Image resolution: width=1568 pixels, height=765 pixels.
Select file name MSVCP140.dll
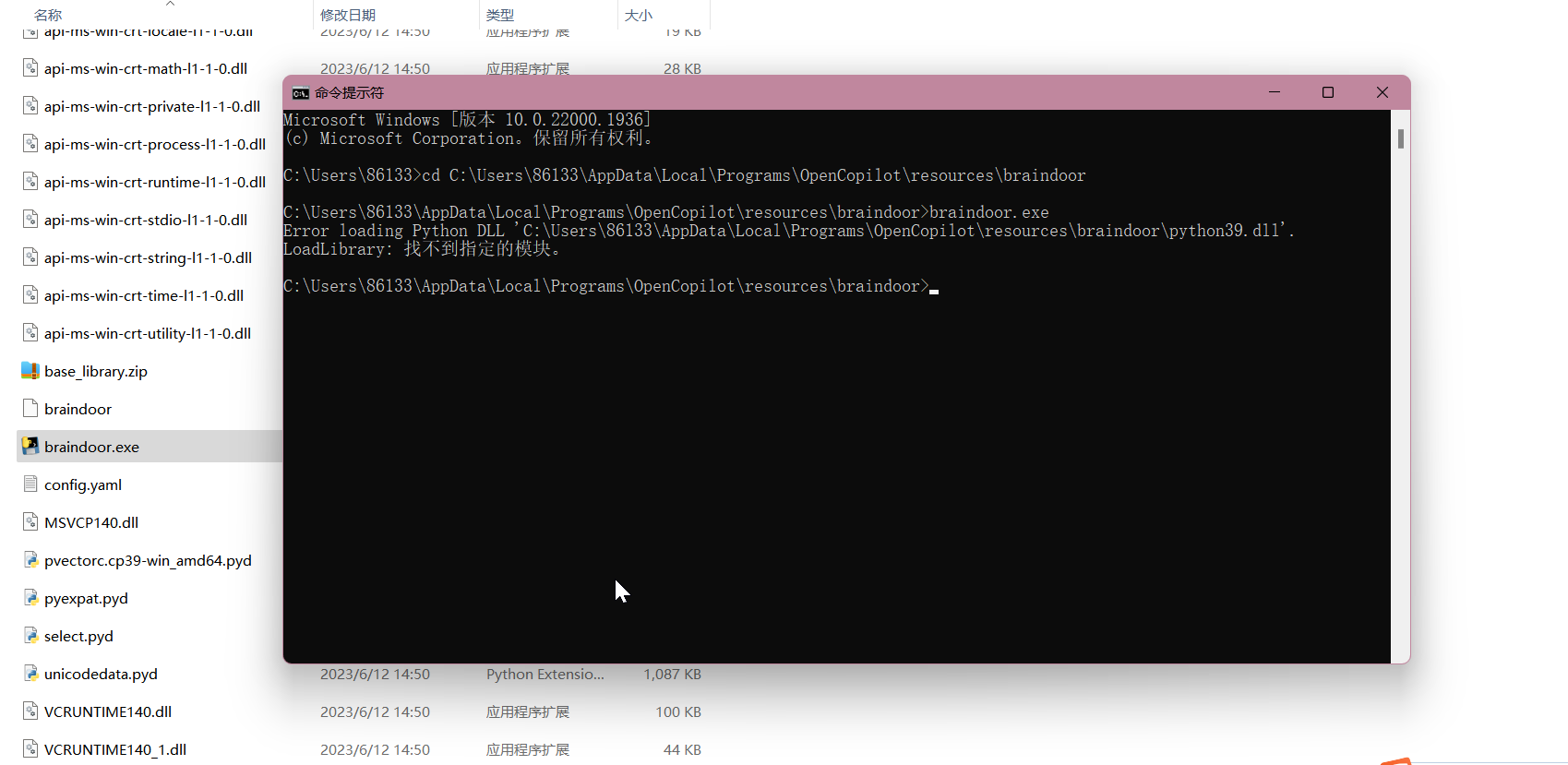click(x=91, y=522)
